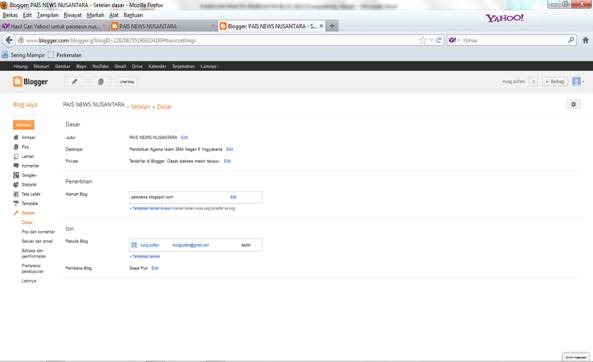
Task: Click Edit next to the Privasi setting
Action: pos(227,161)
